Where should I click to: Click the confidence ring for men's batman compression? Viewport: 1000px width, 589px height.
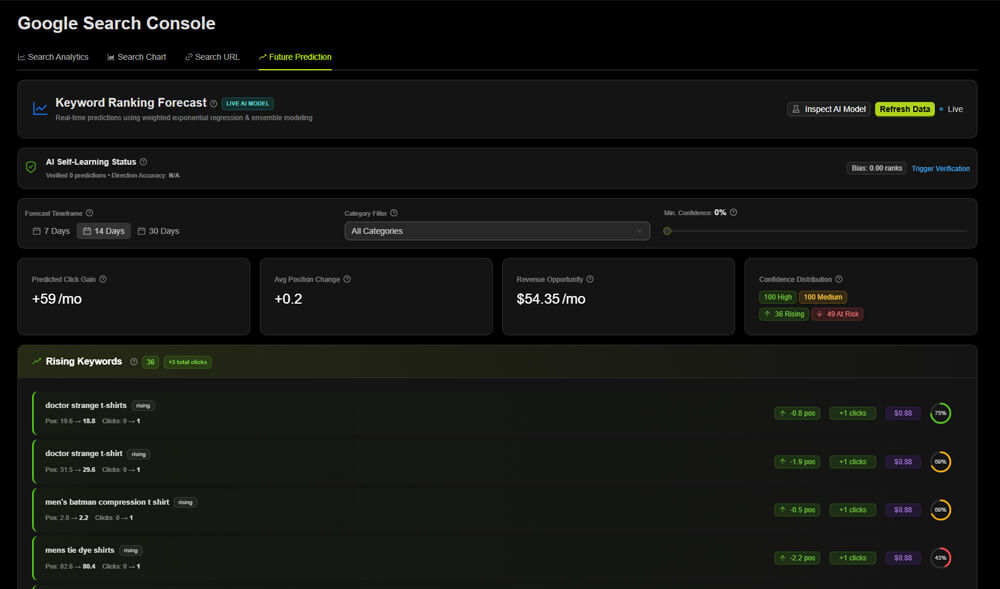point(941,510)
